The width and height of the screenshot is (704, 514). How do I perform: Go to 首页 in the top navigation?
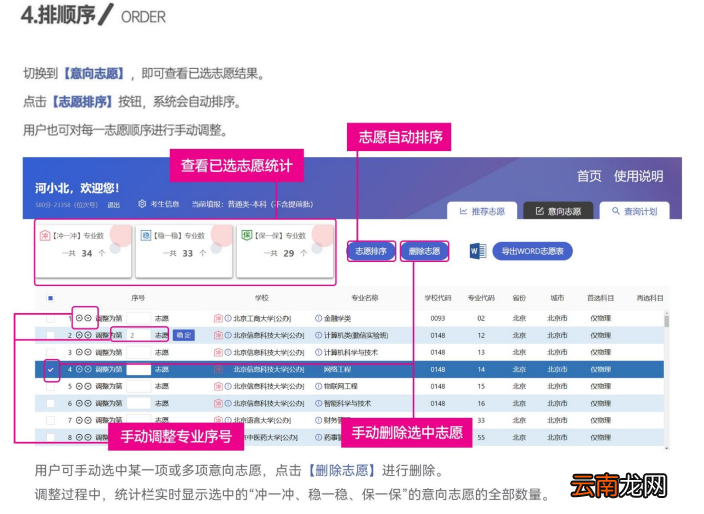(589, 176)
